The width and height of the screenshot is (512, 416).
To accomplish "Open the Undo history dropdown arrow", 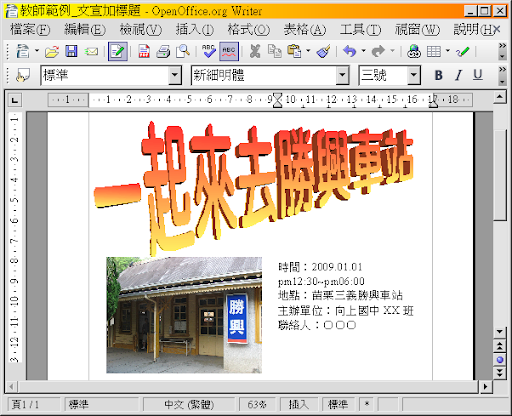I will click(x=364, y=51).
